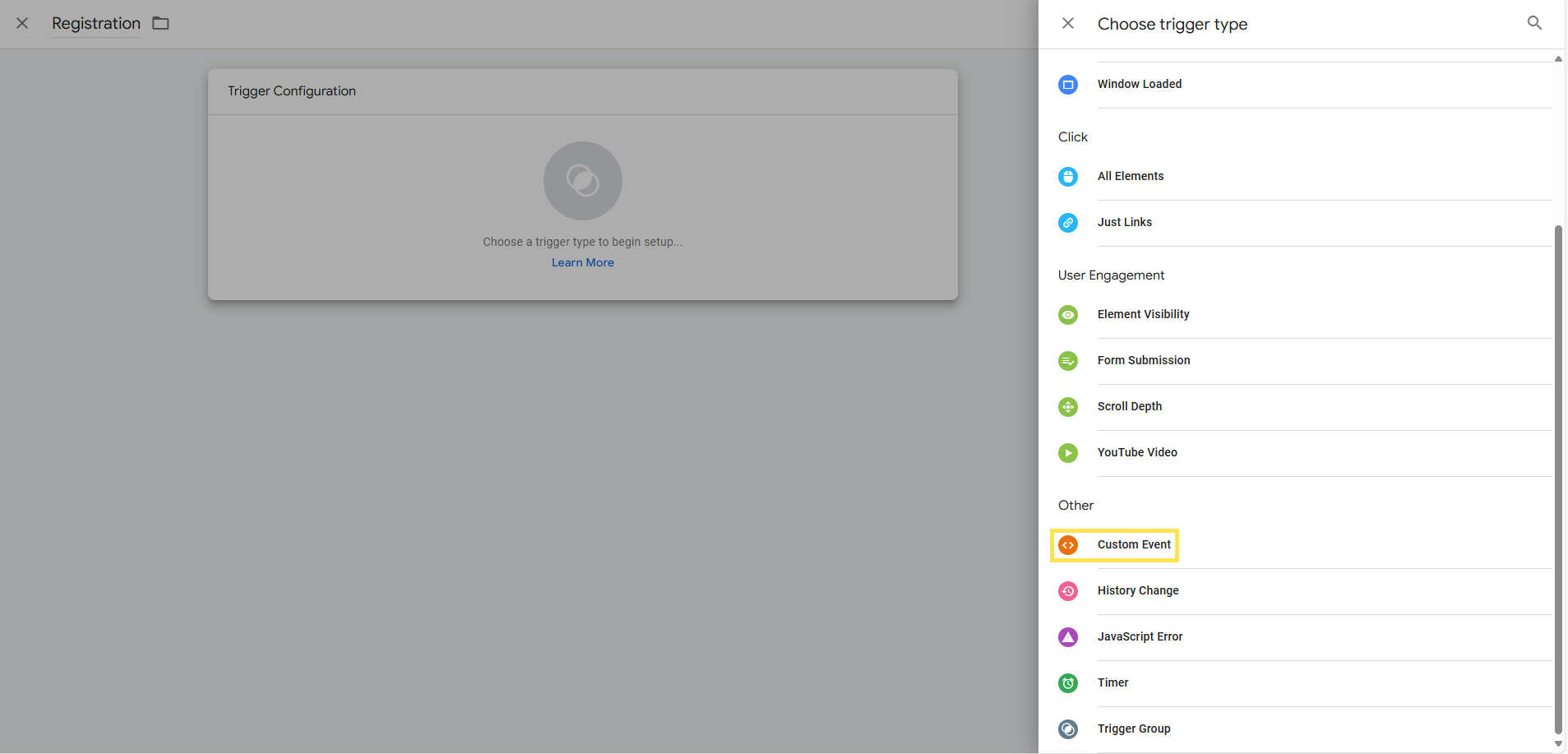Select the Timer trigger icon

(1067, 683)
